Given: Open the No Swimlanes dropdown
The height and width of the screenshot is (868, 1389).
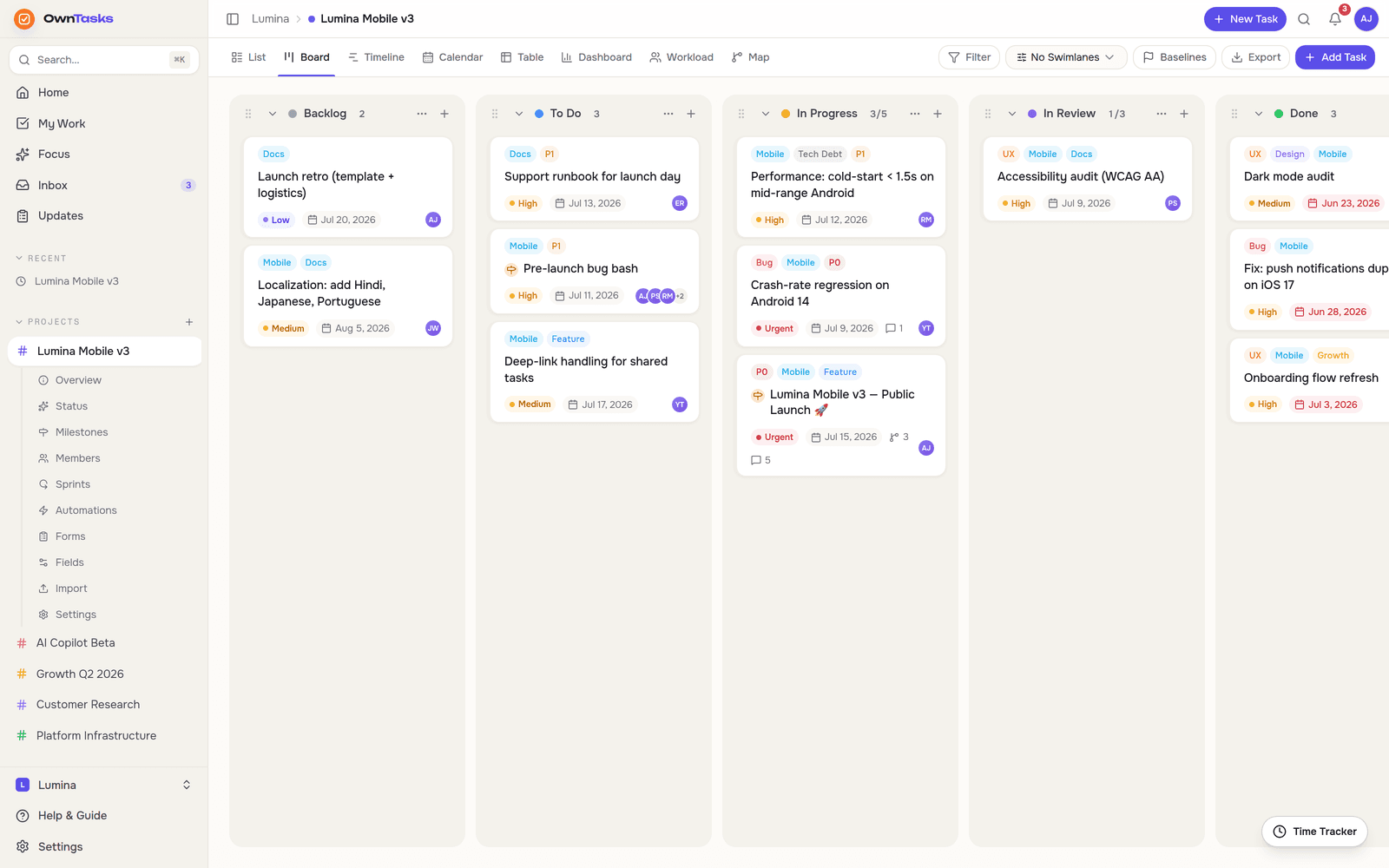Looking at the screenshot, I should point(1066,57).
